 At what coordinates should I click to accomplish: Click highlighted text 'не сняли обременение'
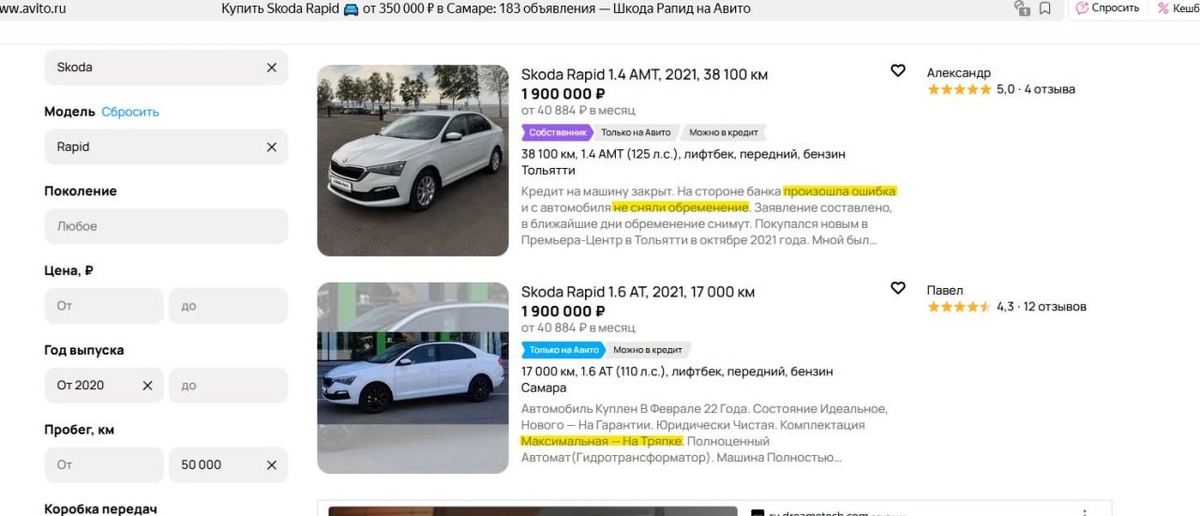pos(681,207)
